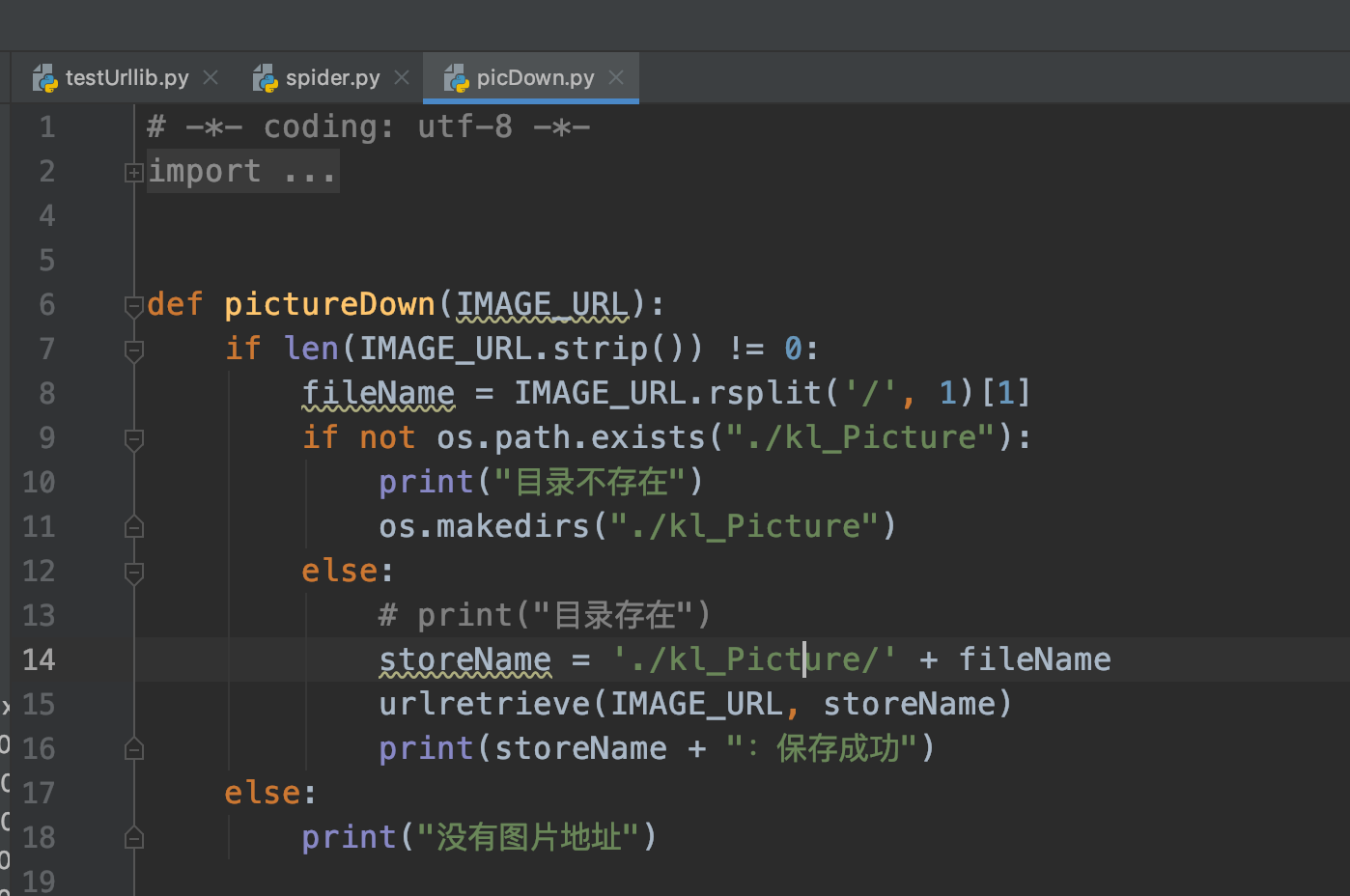The image size is (1350, 896).
Task: Click the pictureDown function name
Action: click(329, 304)
